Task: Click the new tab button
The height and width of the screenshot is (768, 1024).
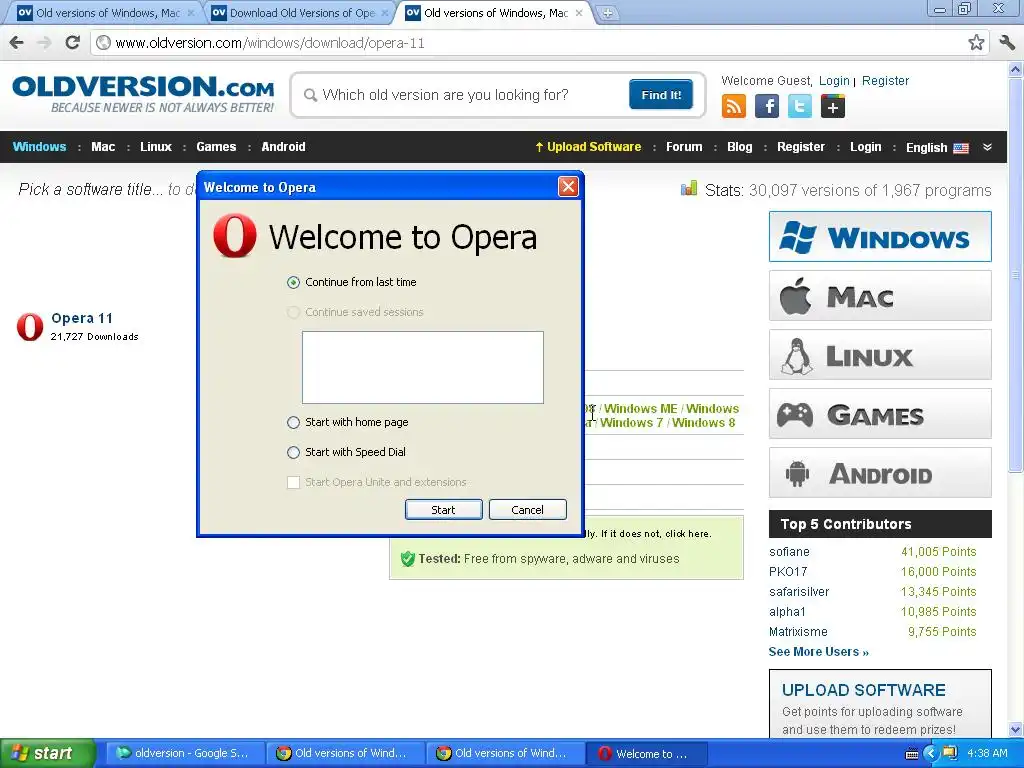Action: 607,13
